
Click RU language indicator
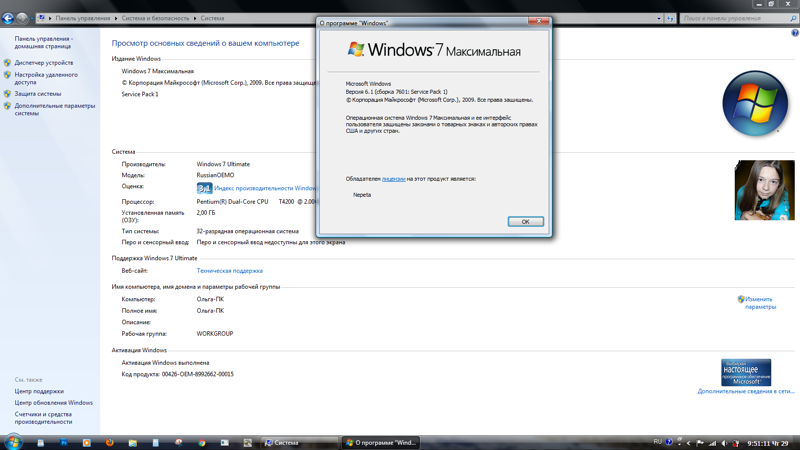[x=658, y=442]
